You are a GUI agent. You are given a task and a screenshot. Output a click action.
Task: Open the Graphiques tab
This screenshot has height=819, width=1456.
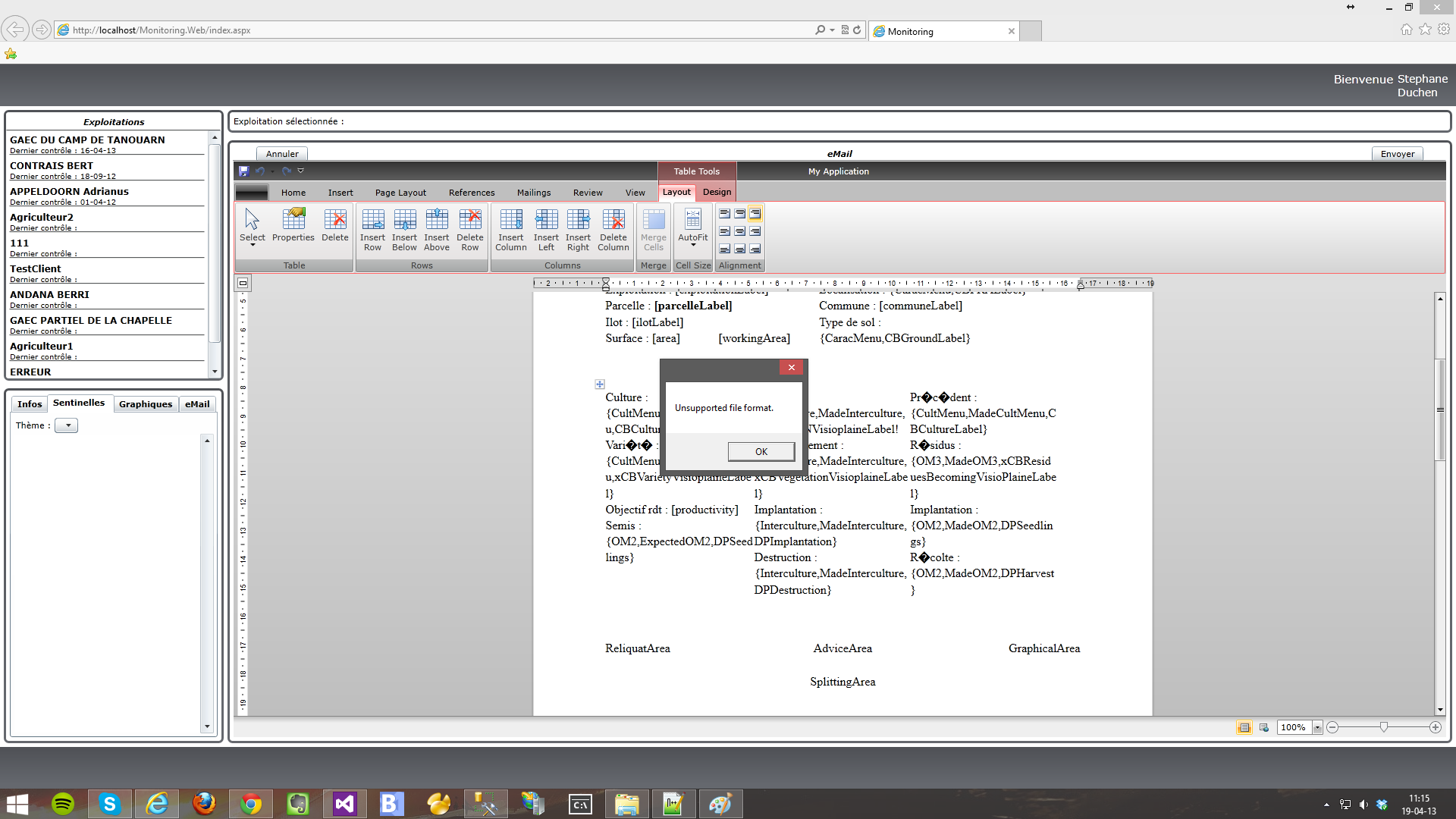pos(146,404)
